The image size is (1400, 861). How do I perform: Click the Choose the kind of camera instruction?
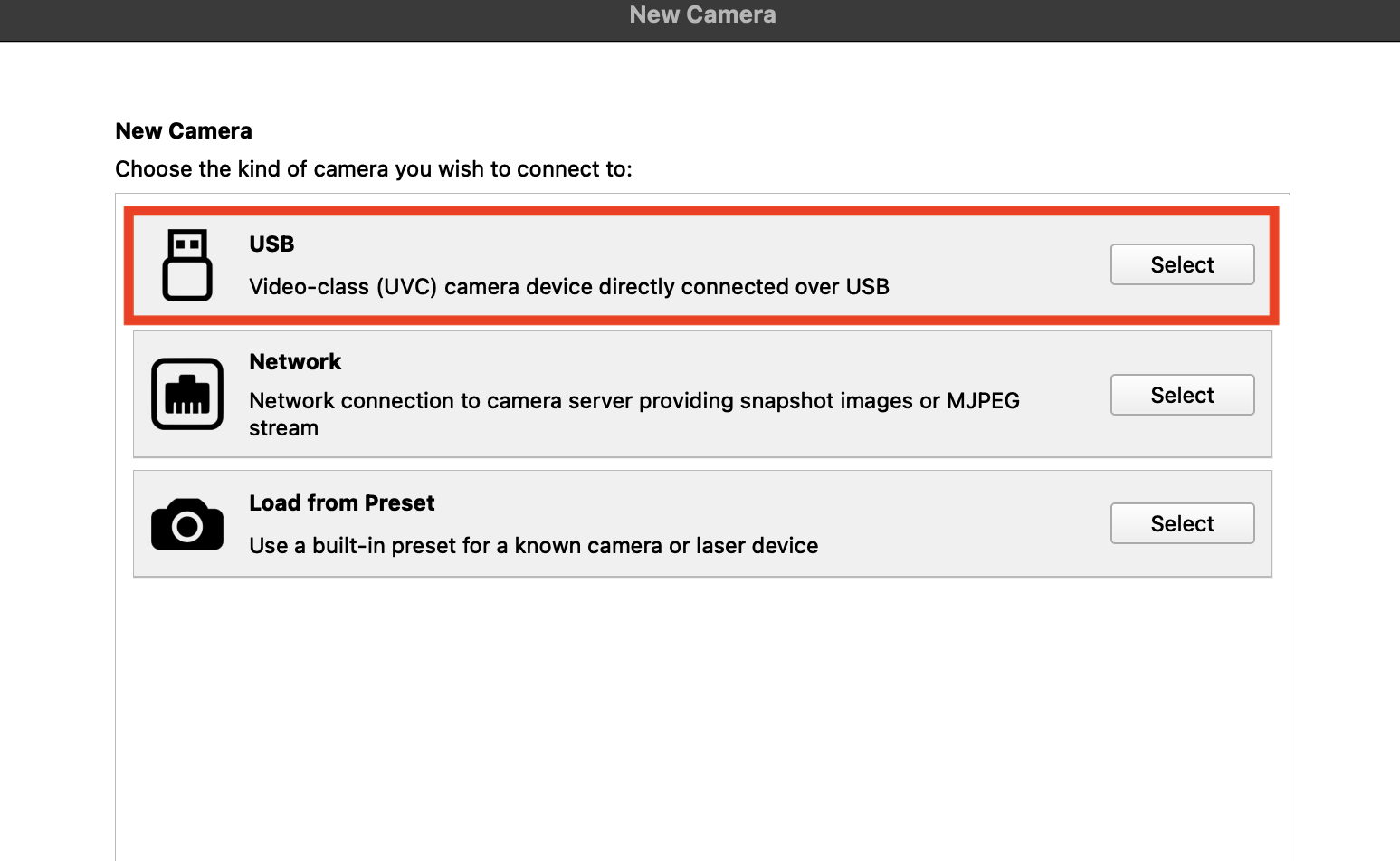(x=374, y=169)
